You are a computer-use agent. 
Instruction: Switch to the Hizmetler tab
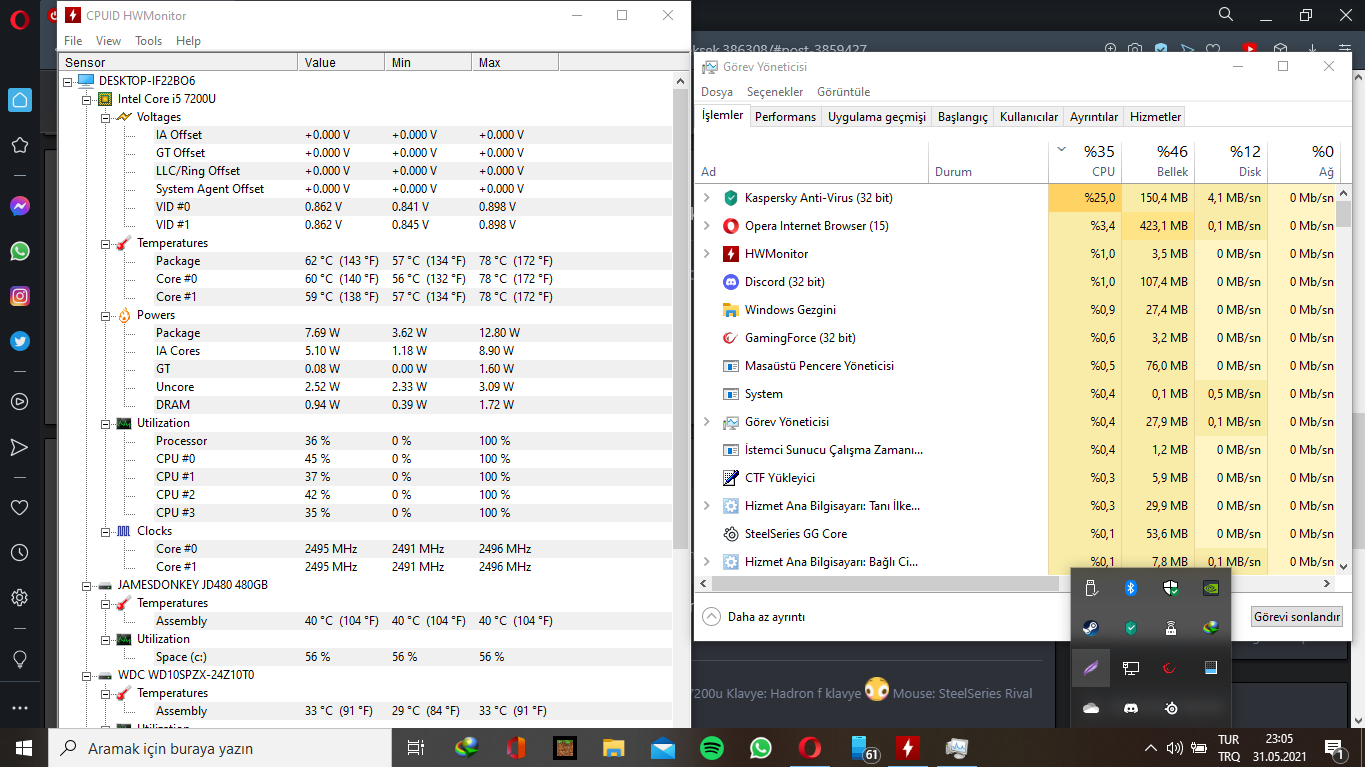(1155, 117)
